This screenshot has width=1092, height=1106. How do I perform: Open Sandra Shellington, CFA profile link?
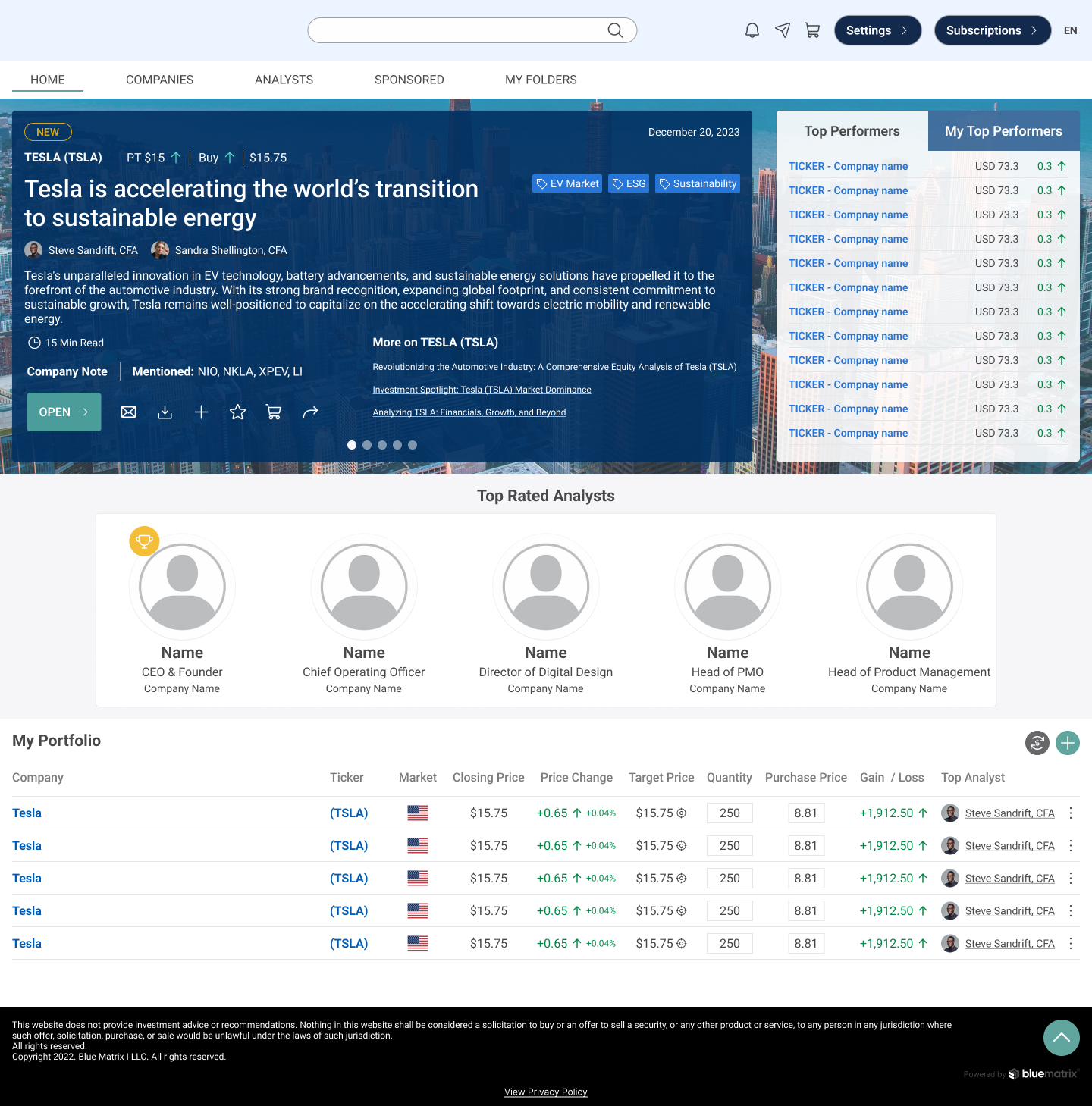pyautogui.click(x=231, y=250)
